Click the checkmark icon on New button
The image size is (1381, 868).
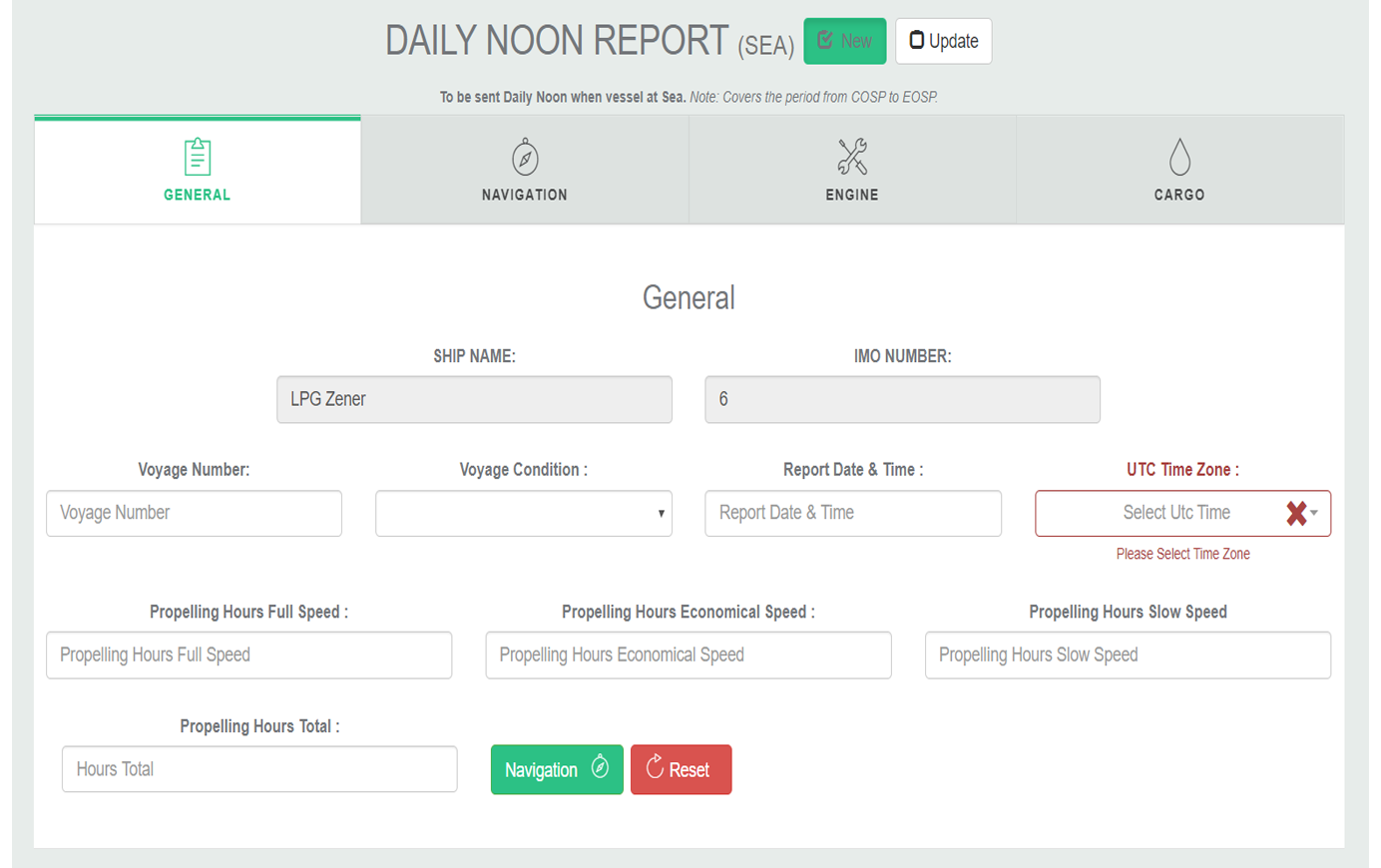[825, 41]
